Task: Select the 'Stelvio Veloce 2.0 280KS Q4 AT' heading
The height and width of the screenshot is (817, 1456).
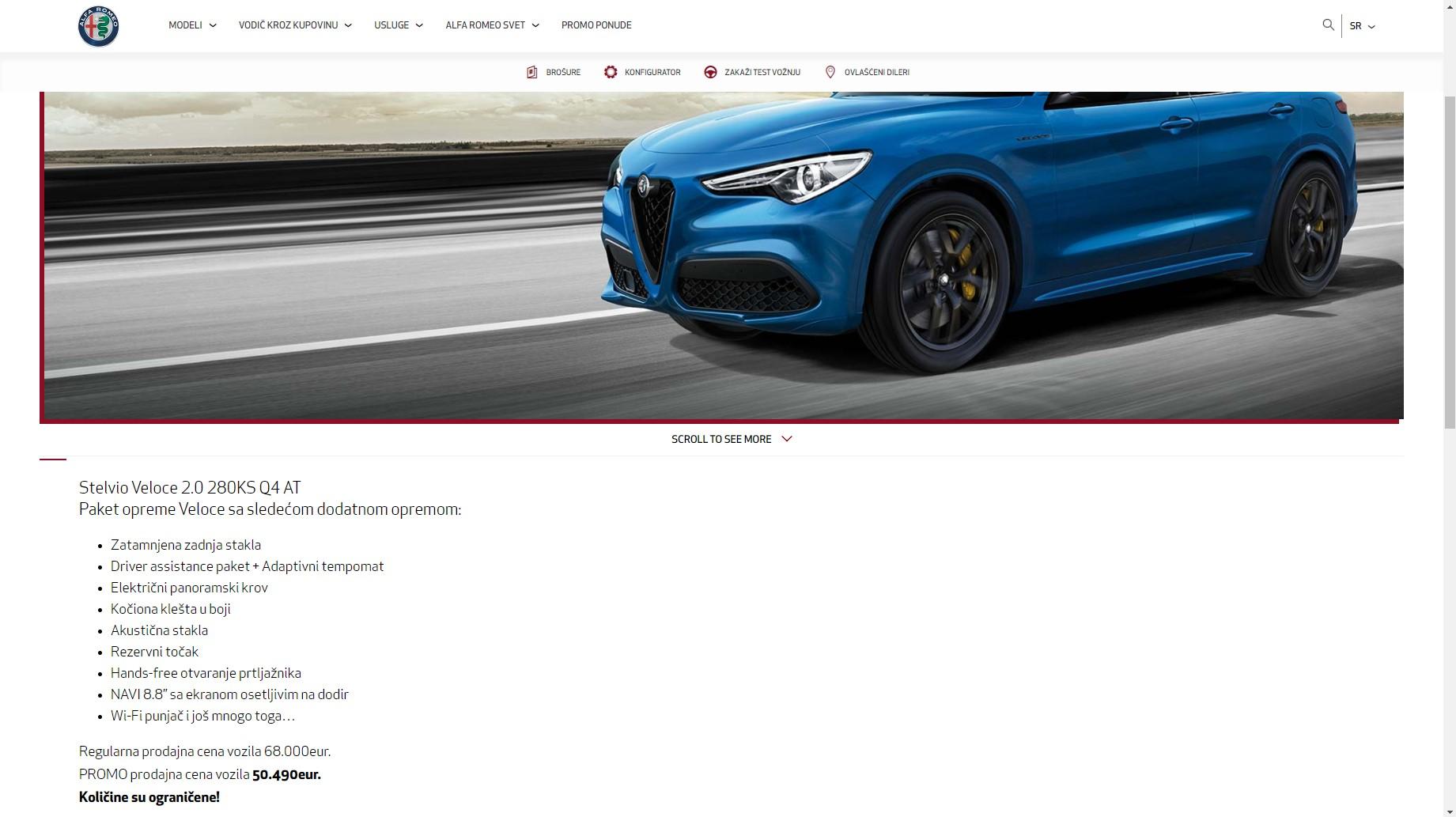Action: 190,487
